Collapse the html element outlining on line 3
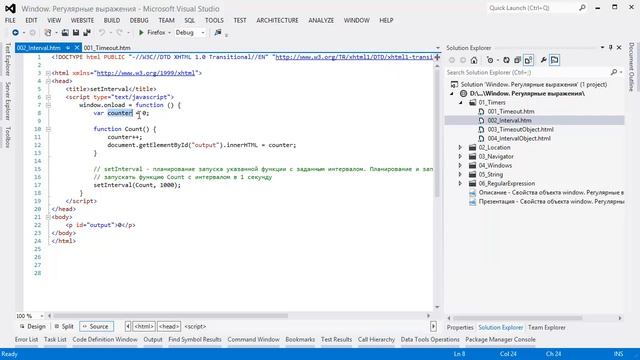Image resolution: width=640 pixels, height=360 pixels. [48, 73]
